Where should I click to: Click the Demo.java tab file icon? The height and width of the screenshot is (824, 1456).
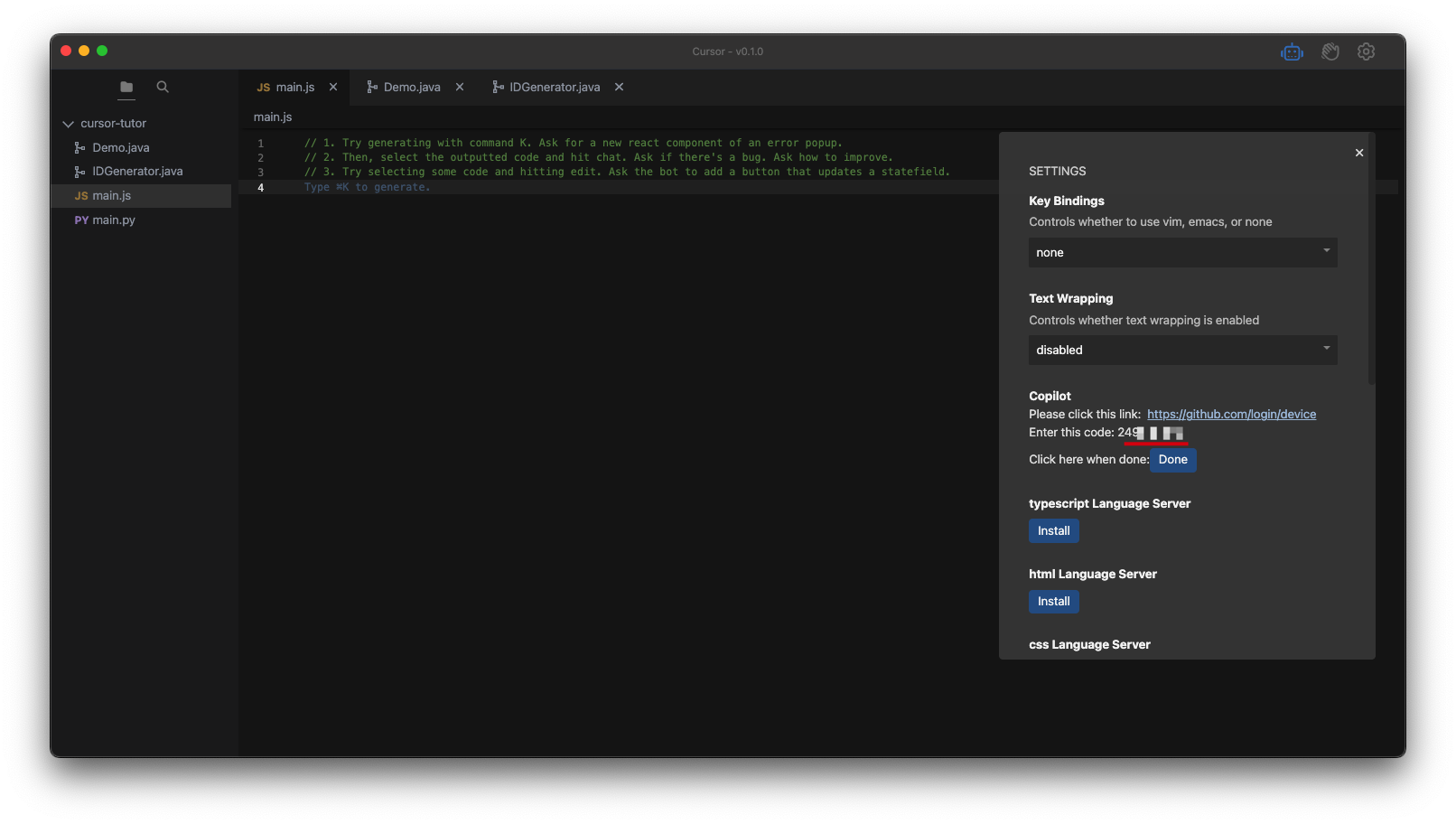[x=372, y=87]
